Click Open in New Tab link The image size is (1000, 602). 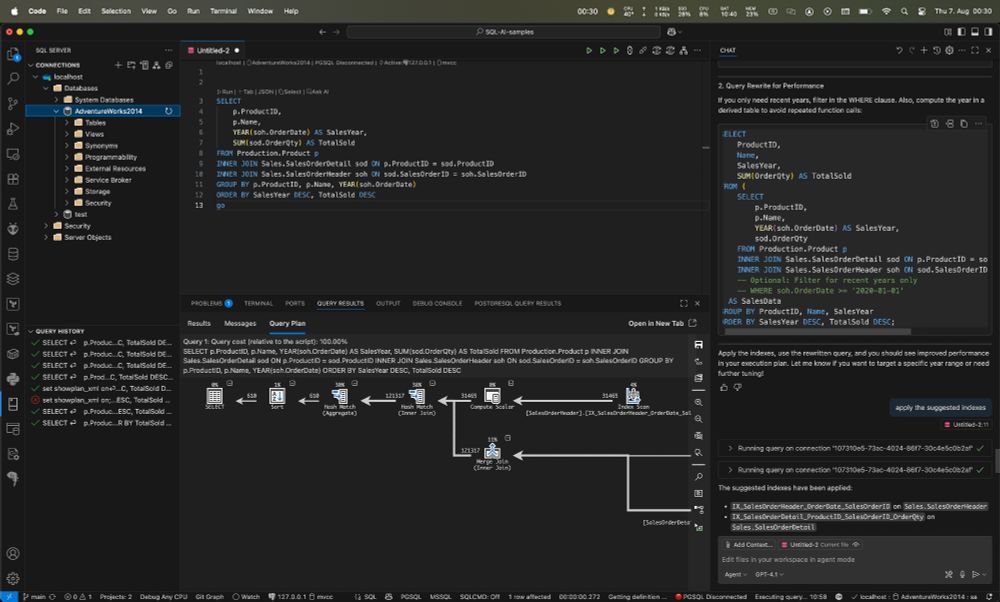point(662,323)
